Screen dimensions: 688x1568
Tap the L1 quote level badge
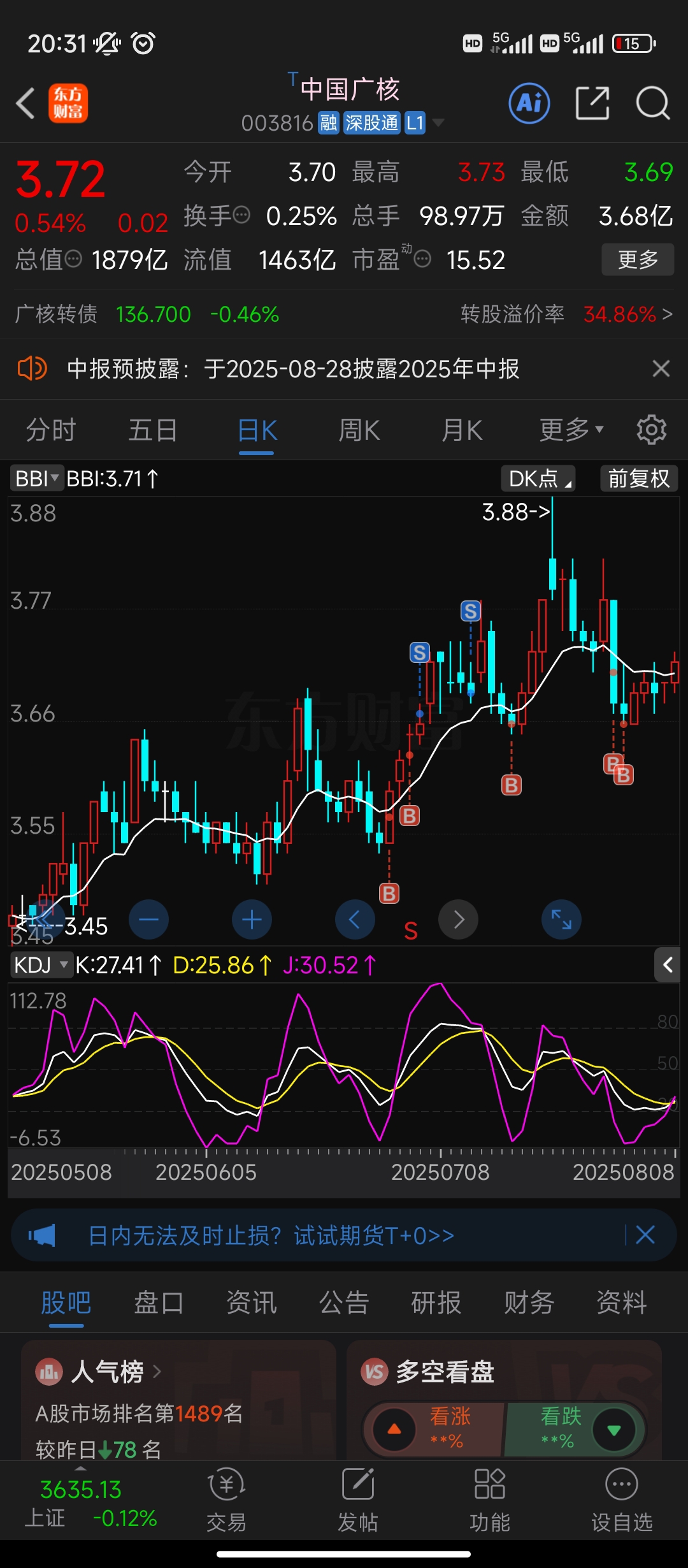click(x=415, y=122)
